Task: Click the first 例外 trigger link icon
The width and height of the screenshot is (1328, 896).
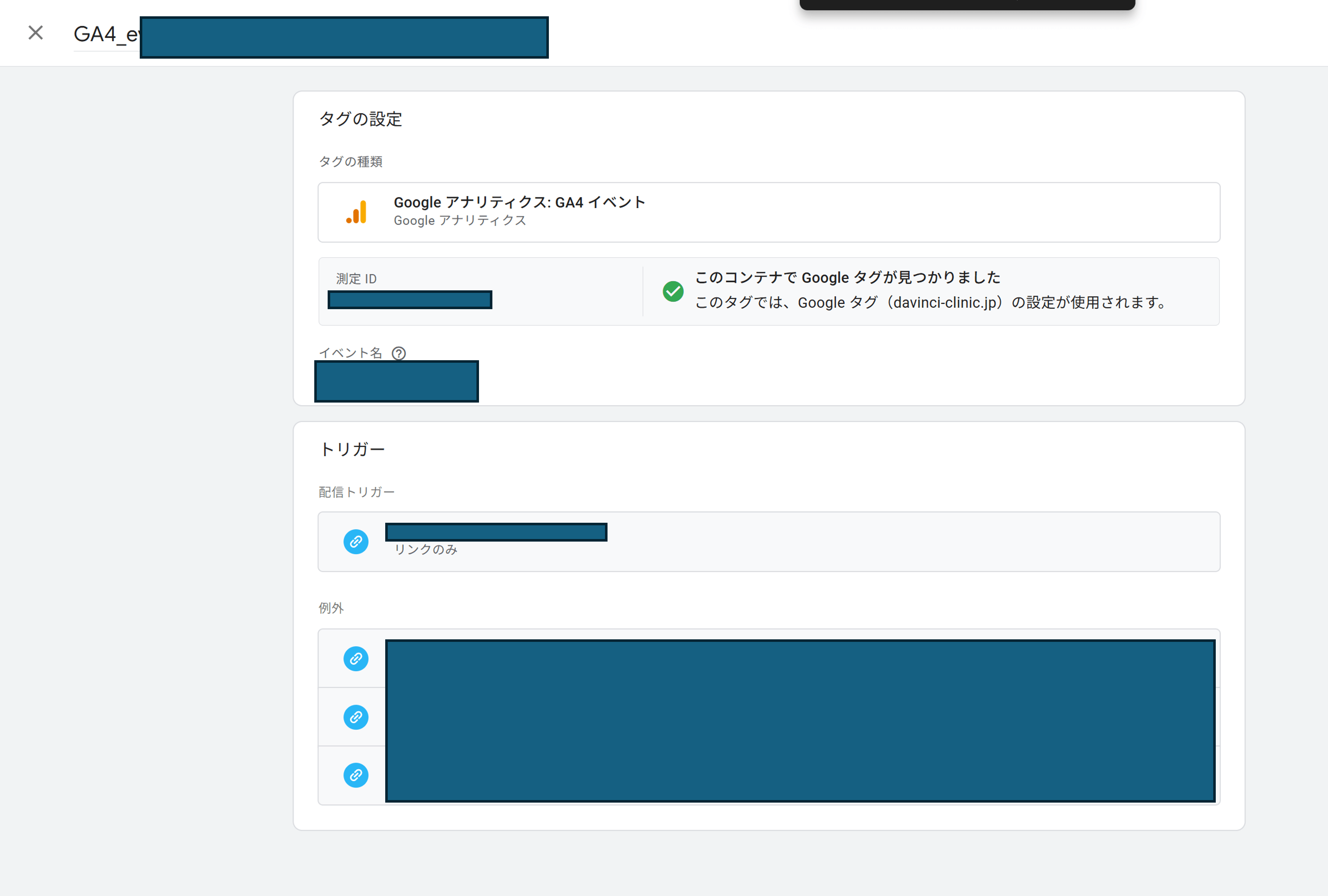Action: (x=356, y=659)
